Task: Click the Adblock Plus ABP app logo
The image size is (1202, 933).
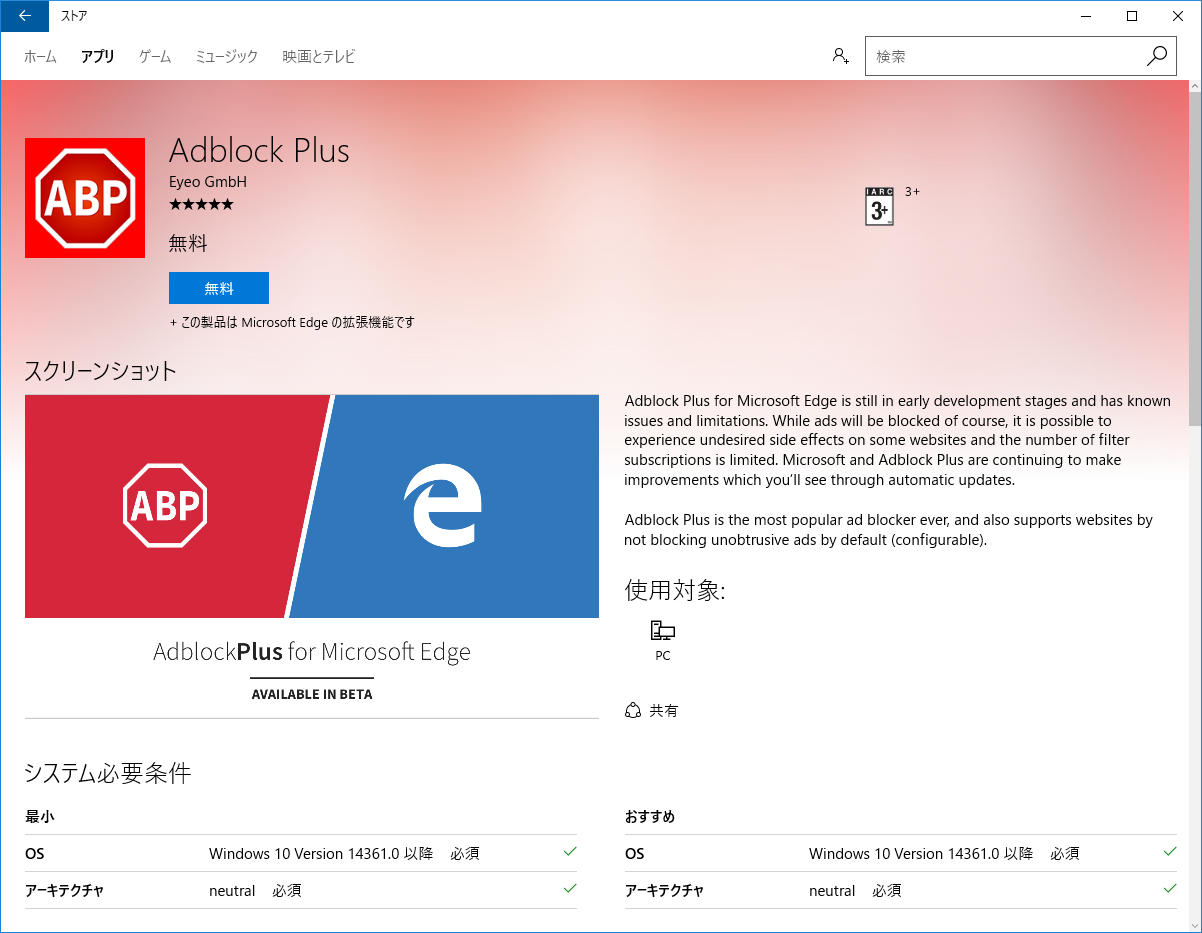Action: (x=85, y=198)
